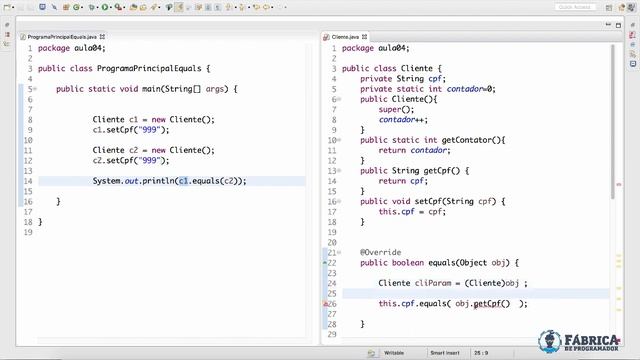Image resolution: width=640 pixels, height=360 pixels.
Task: Click the red icon in right trim bar
Action: click(632, 35)
